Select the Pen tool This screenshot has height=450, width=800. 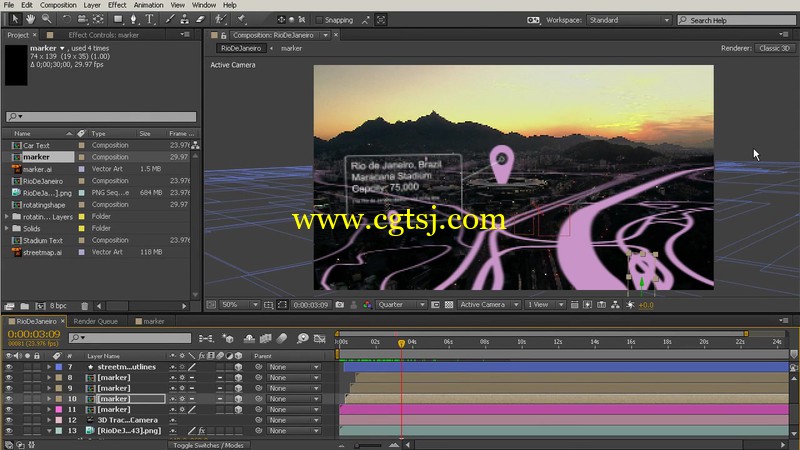134,19
